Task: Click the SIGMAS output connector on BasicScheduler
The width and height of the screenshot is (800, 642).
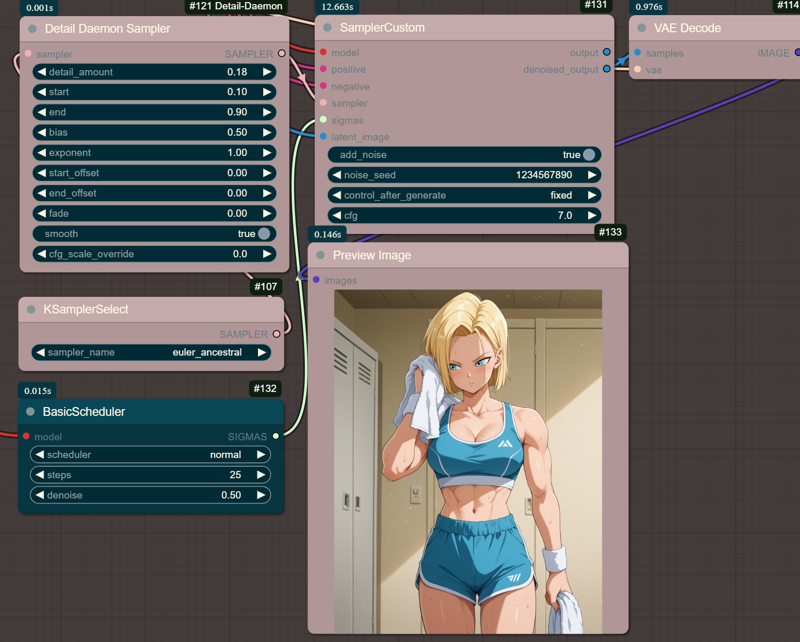Action: 276,436
